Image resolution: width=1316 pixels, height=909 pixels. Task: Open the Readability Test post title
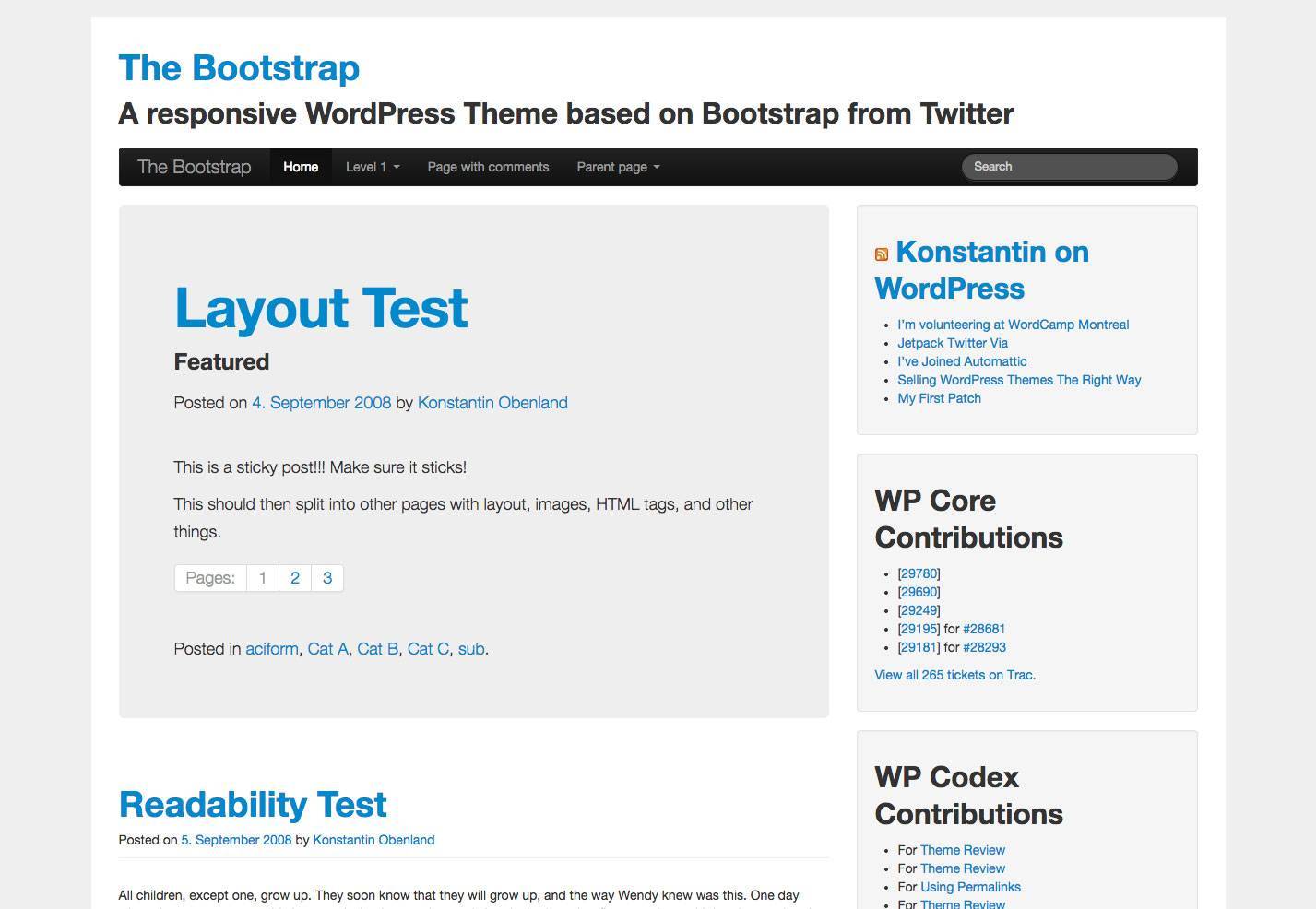253,804
